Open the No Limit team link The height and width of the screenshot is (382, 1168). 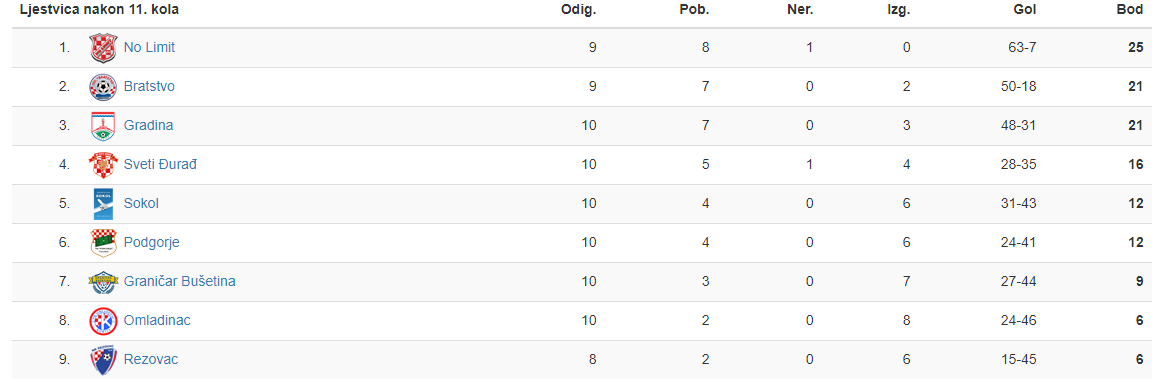[x=149, y=48]
